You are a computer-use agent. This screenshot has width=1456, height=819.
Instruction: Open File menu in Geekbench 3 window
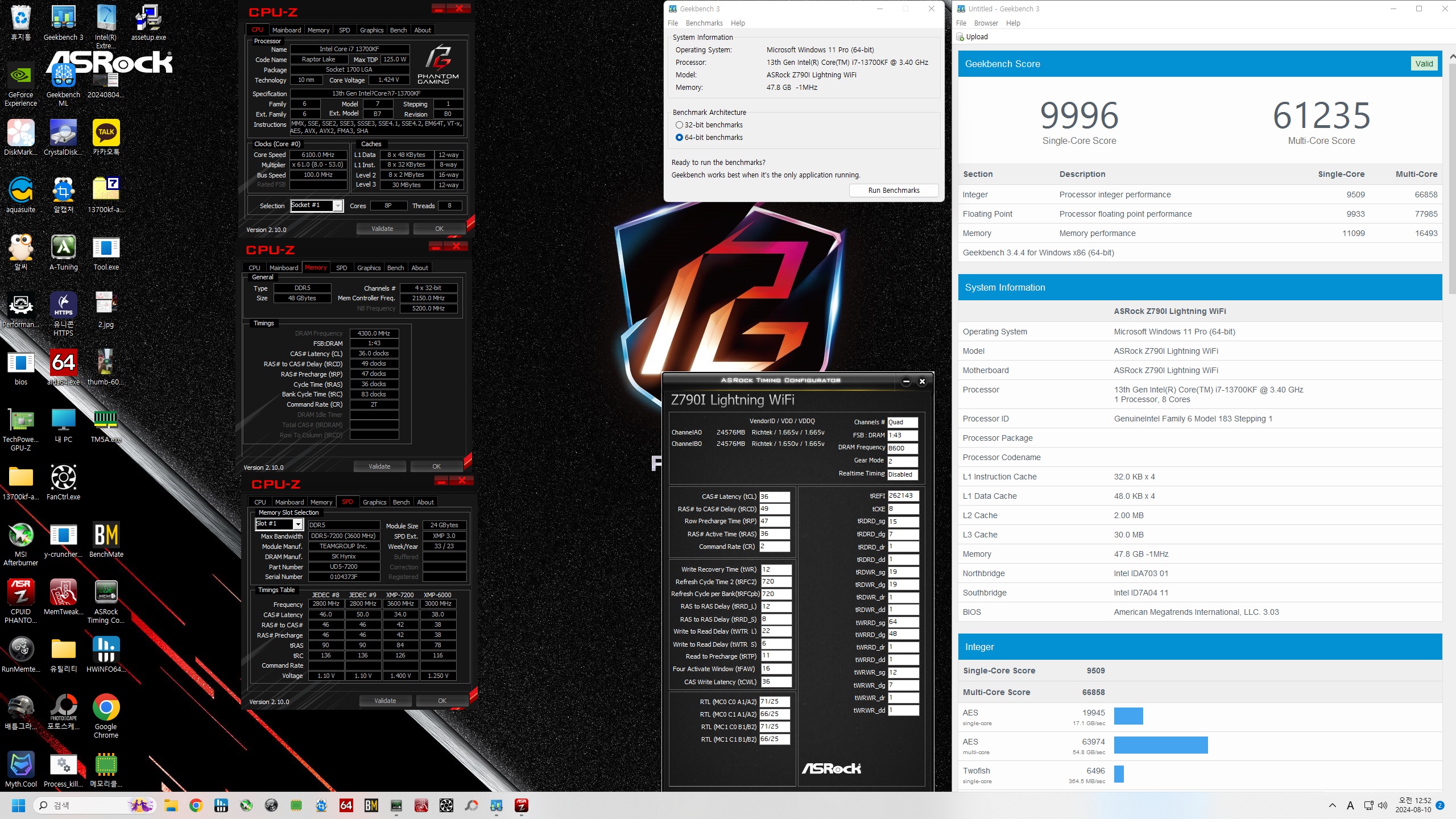pyautogui.click(x=673, y=23)
